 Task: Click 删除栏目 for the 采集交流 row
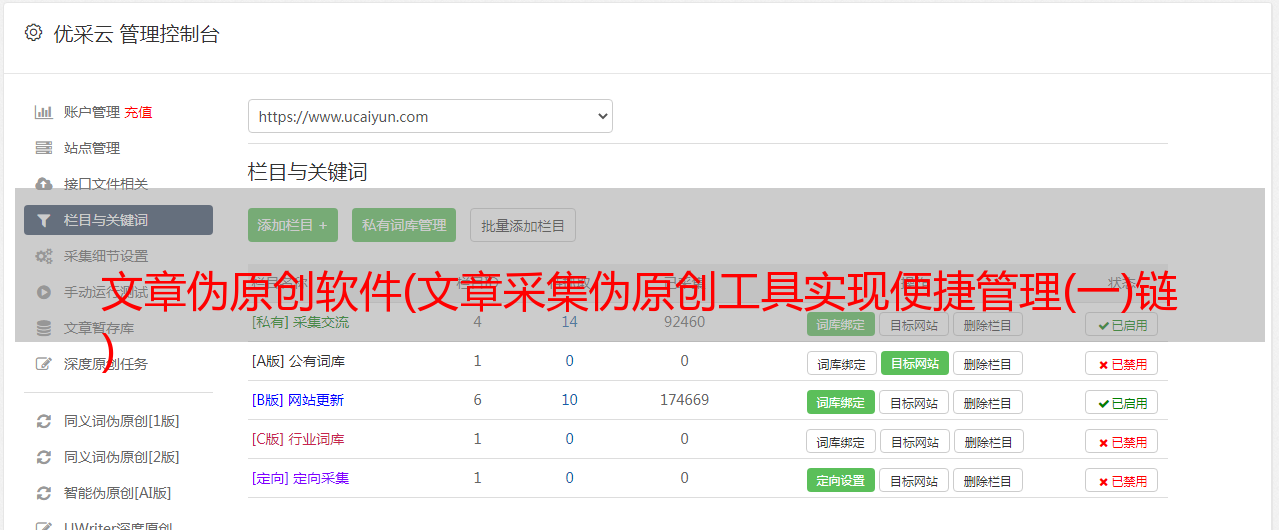click(988, 324)
